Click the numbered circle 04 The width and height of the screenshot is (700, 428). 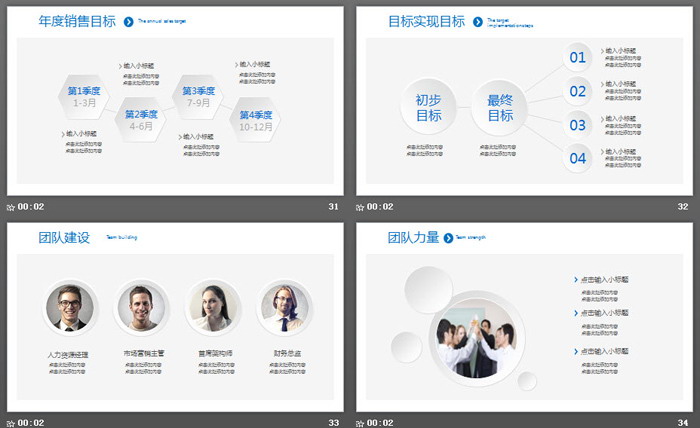tap(578, 157)
